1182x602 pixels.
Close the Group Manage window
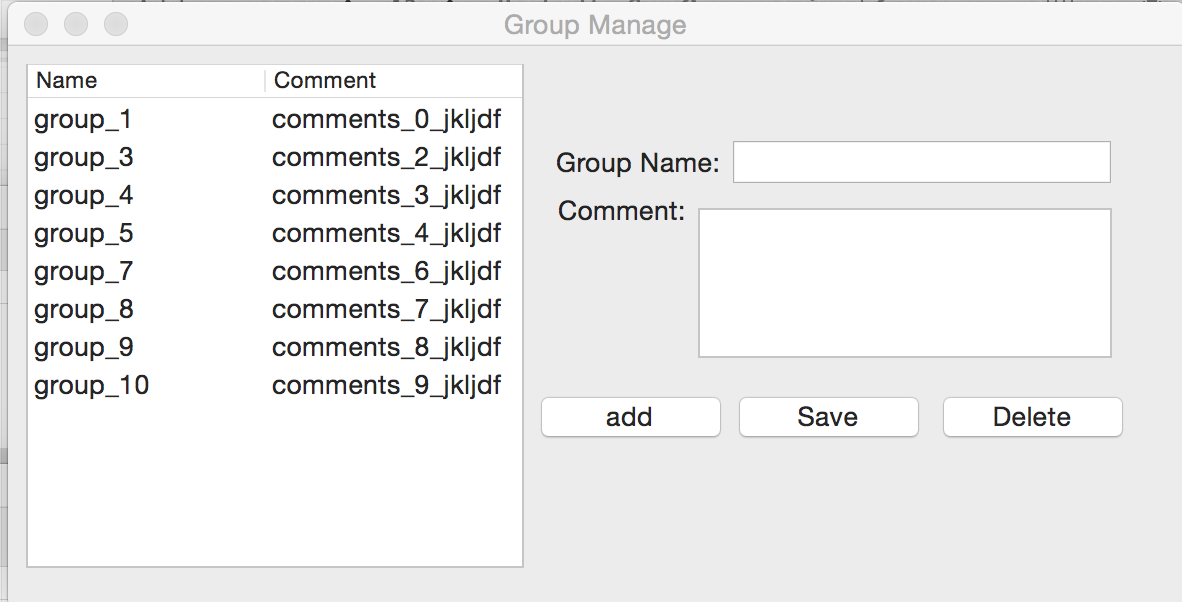coord(36,24)
